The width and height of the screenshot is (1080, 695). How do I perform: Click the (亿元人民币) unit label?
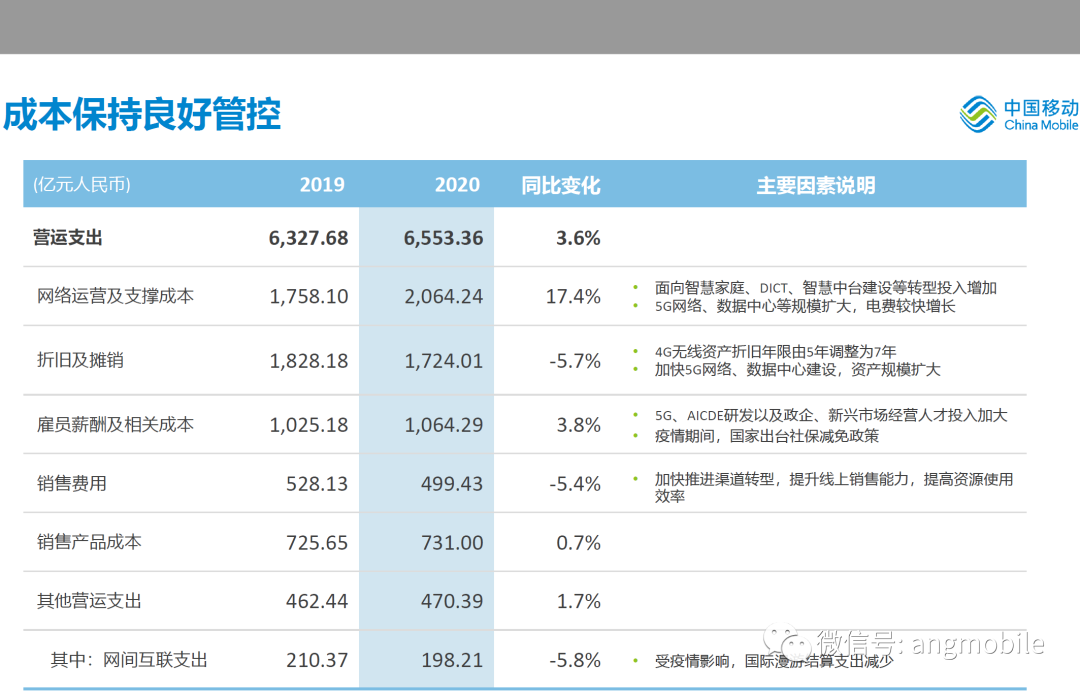coord(82,185)
